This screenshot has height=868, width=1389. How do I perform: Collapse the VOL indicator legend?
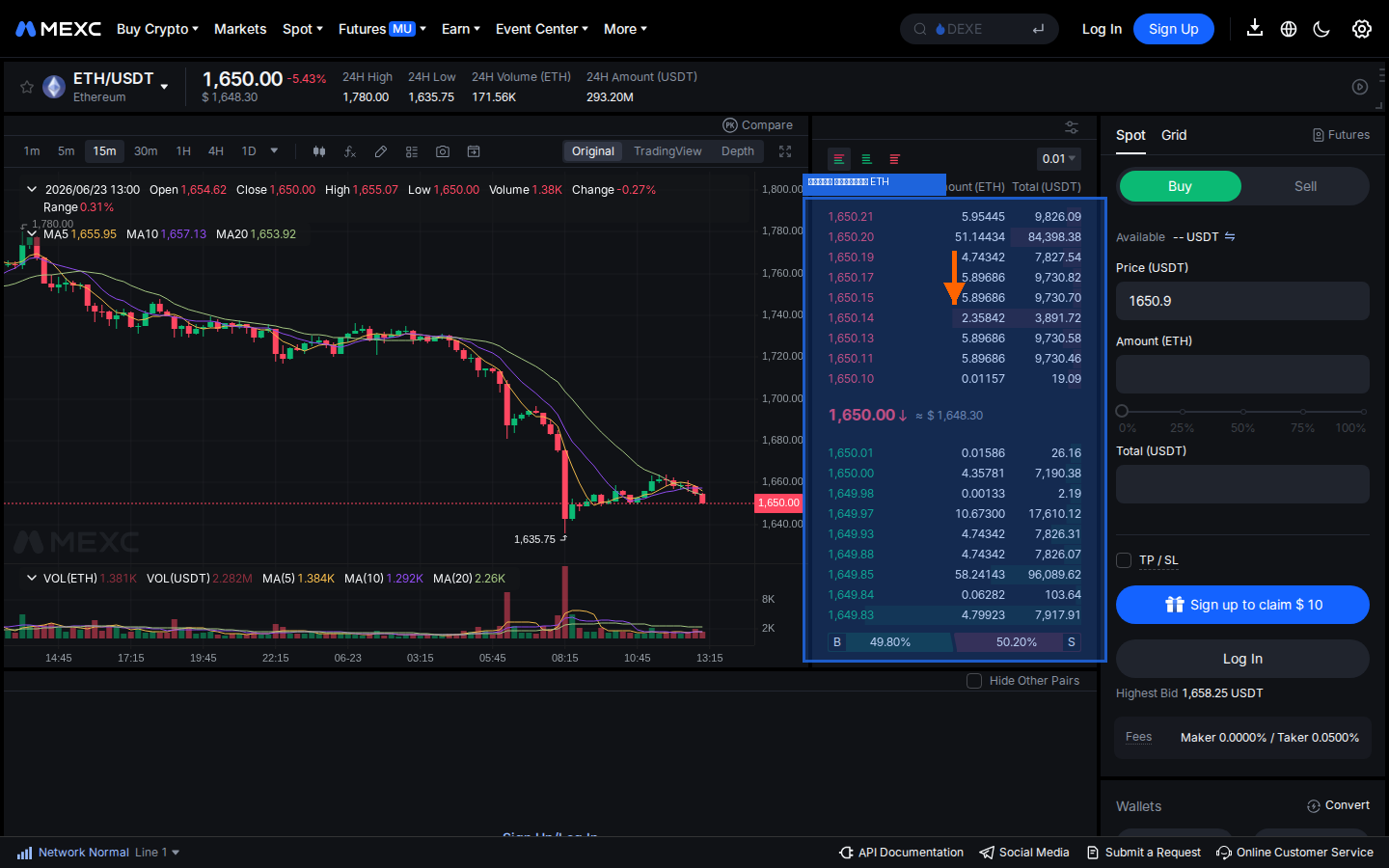point(32,578)
